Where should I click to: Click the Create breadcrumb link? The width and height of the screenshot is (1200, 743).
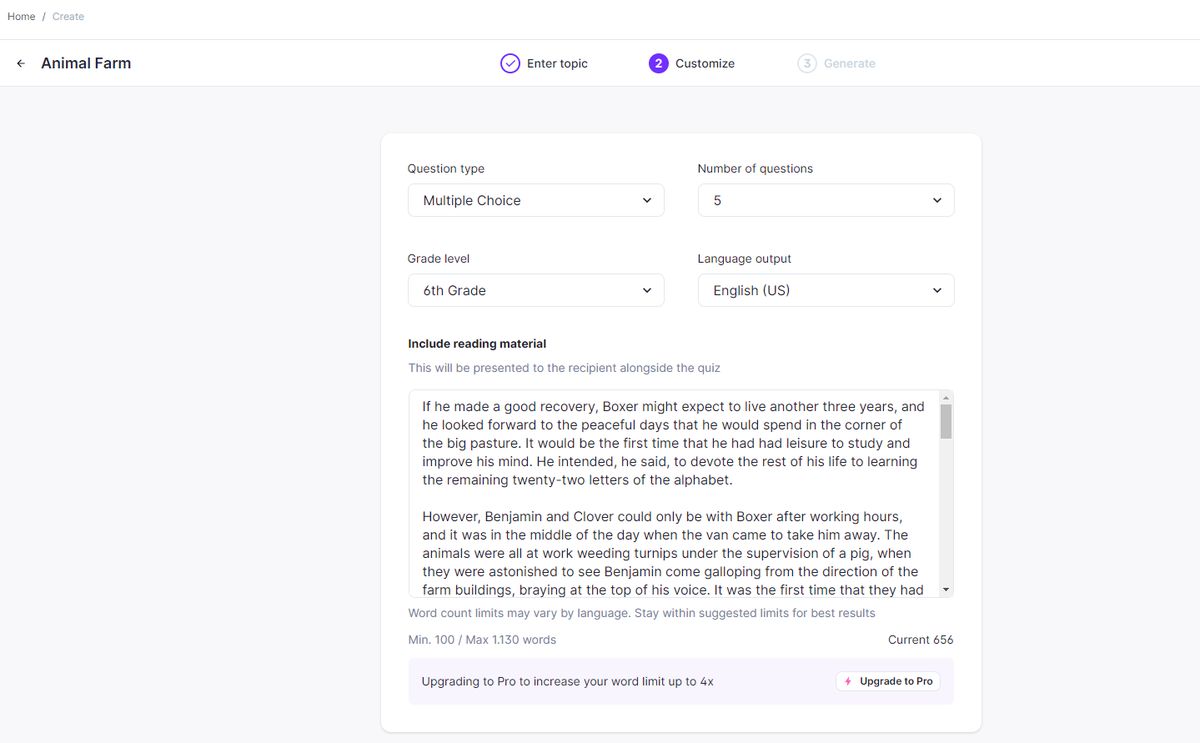pyautogui.click(x=68, y=17)
